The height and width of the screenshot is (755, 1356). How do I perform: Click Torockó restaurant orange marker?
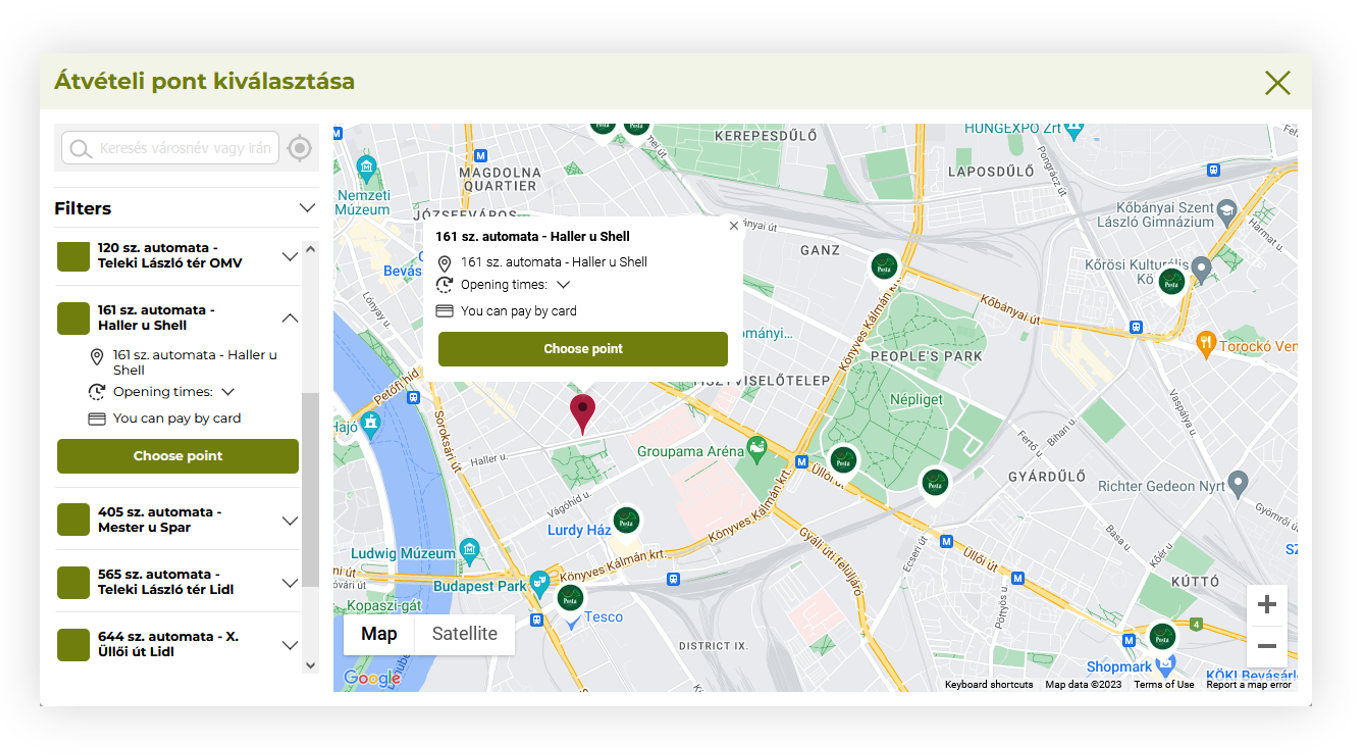tap(1206, 343)
